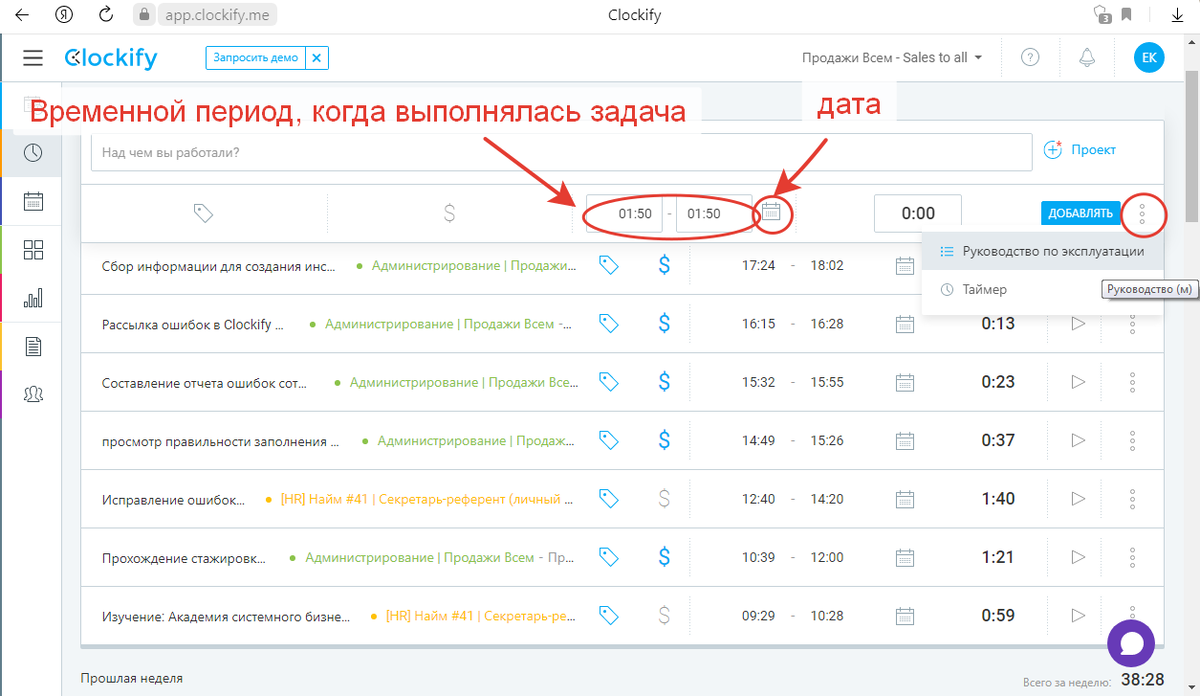Click the Clockify logo

point(111,59)
